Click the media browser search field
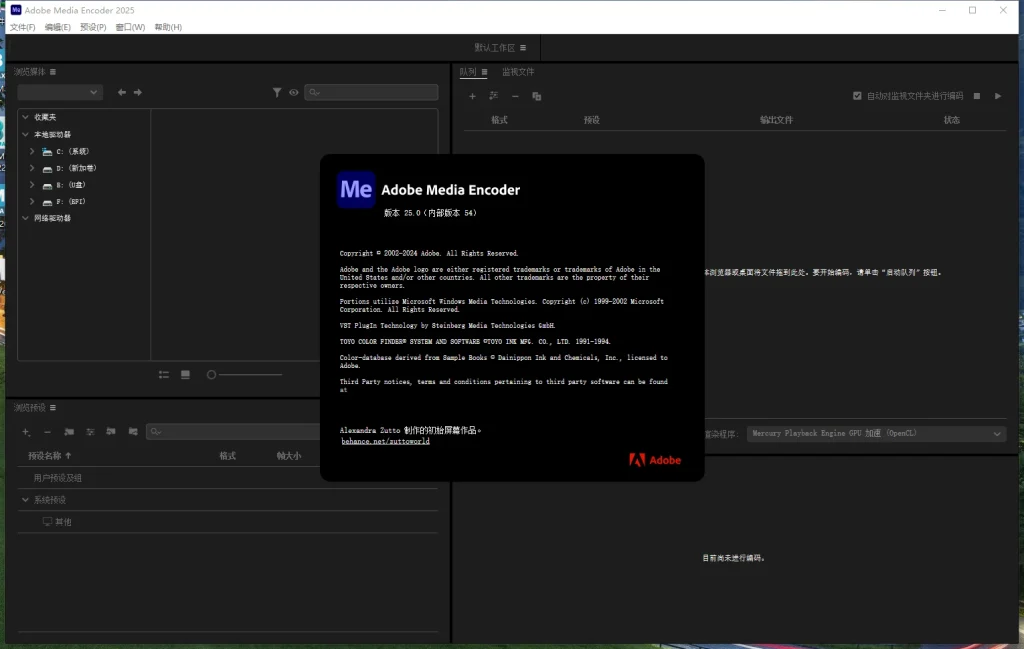Viewport: 1024px width, 649px height. tap(371, 93)
